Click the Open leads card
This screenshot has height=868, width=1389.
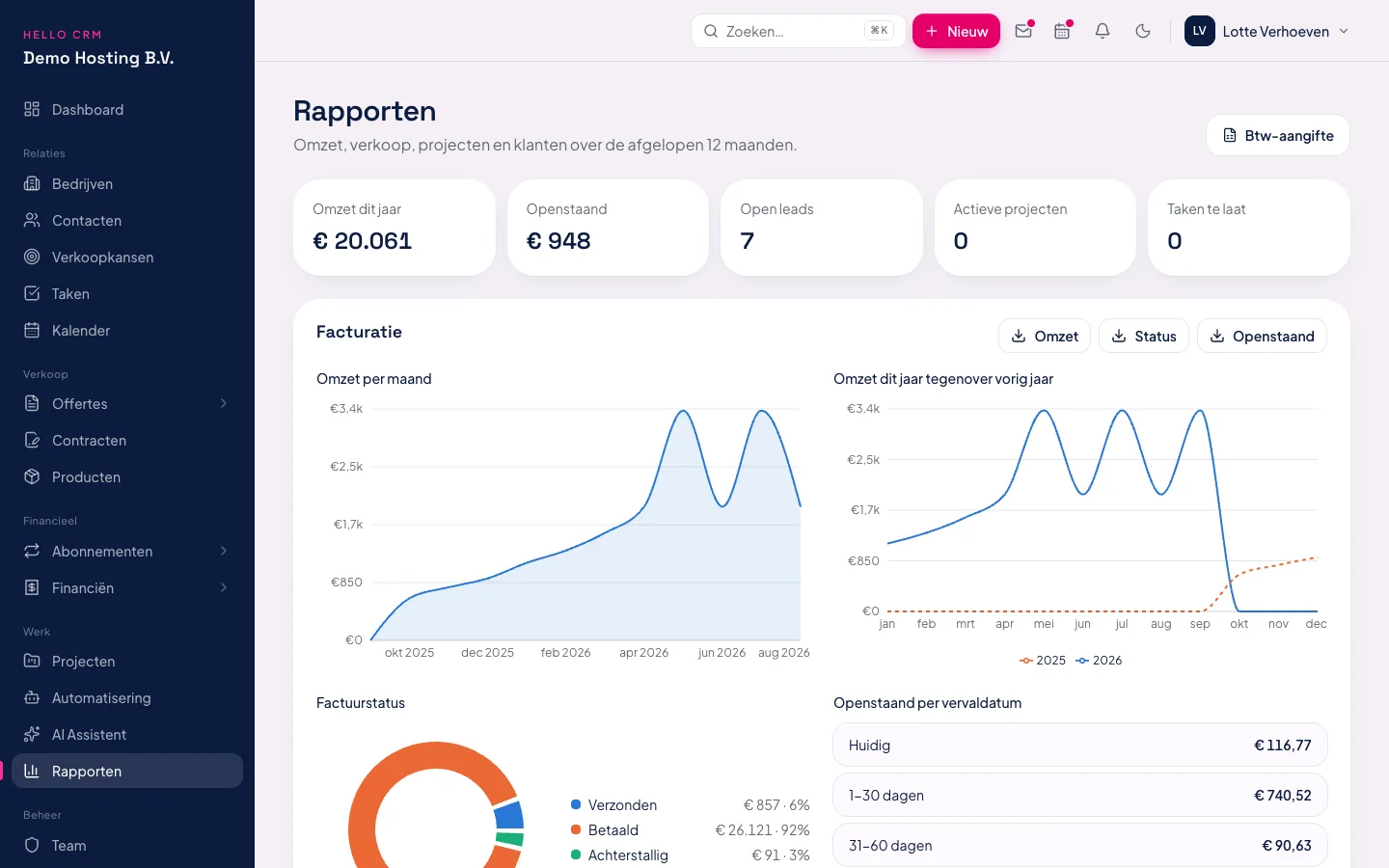[822, 228]
